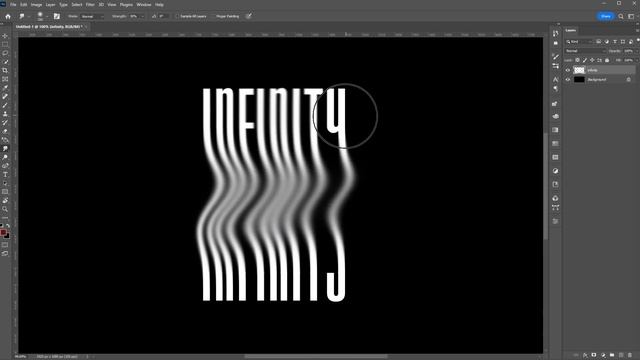Image resolution: width=640 pixels, height=360 pixels.
Task: Click the Share button
Action: (x=606, y=16)
